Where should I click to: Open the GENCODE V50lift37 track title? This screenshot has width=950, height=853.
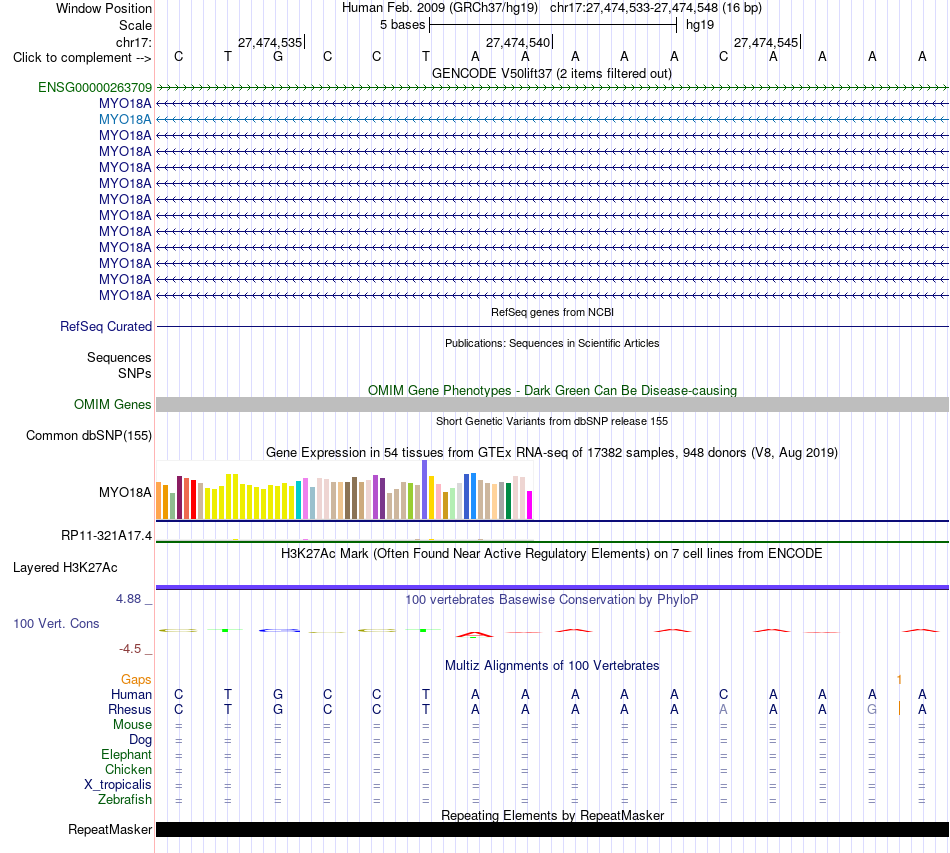pos(552,74)
